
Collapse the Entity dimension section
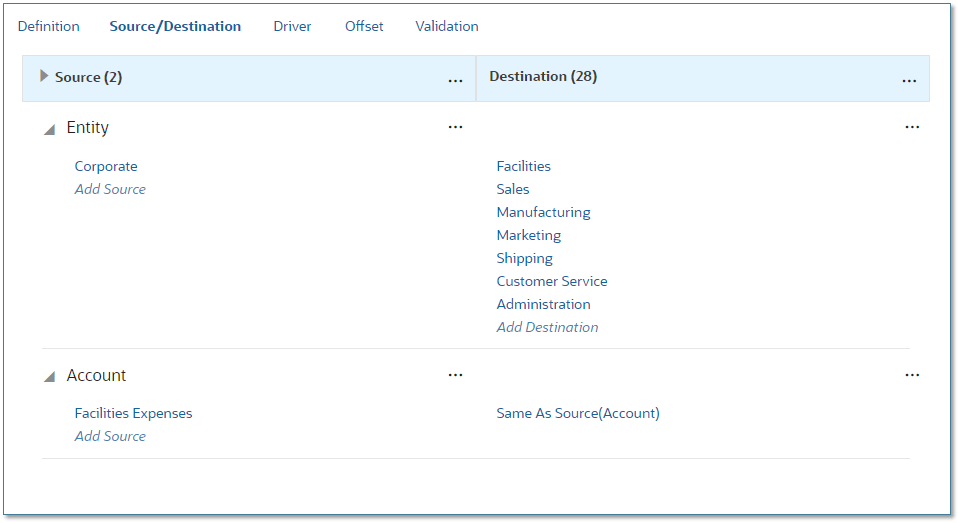[49, 129]
